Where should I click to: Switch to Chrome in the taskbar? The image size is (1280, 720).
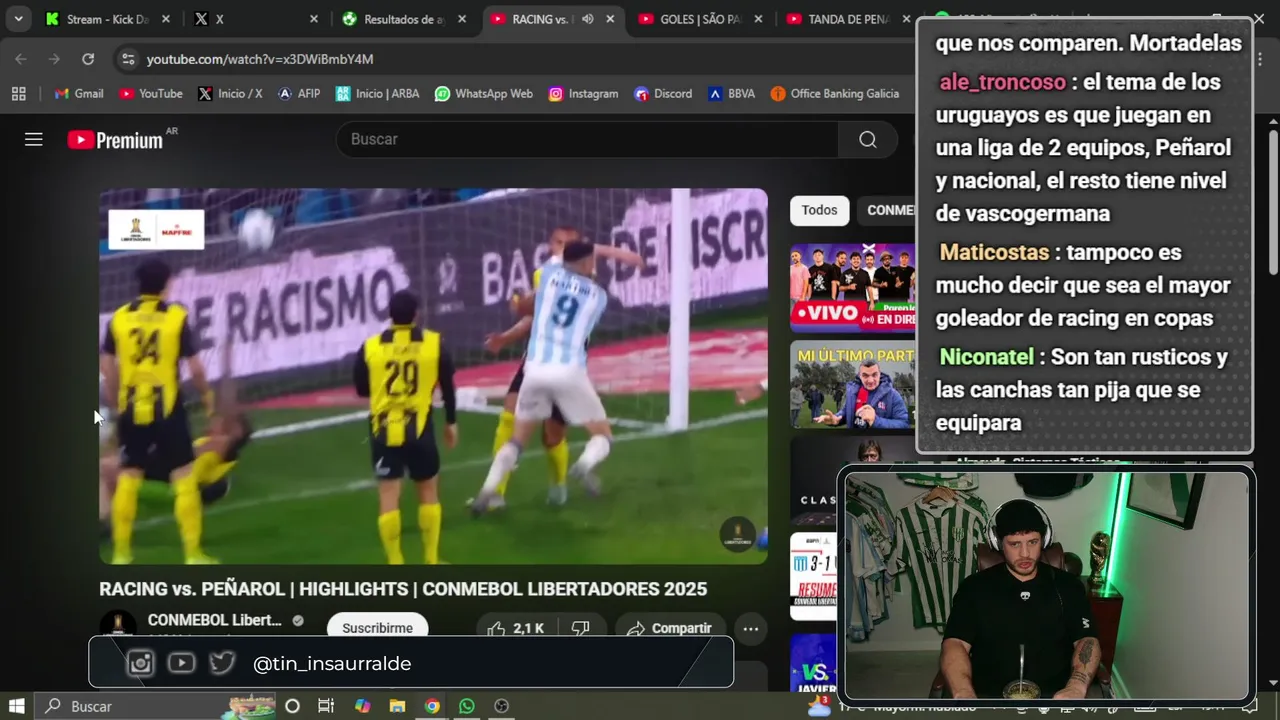point(432,706)
